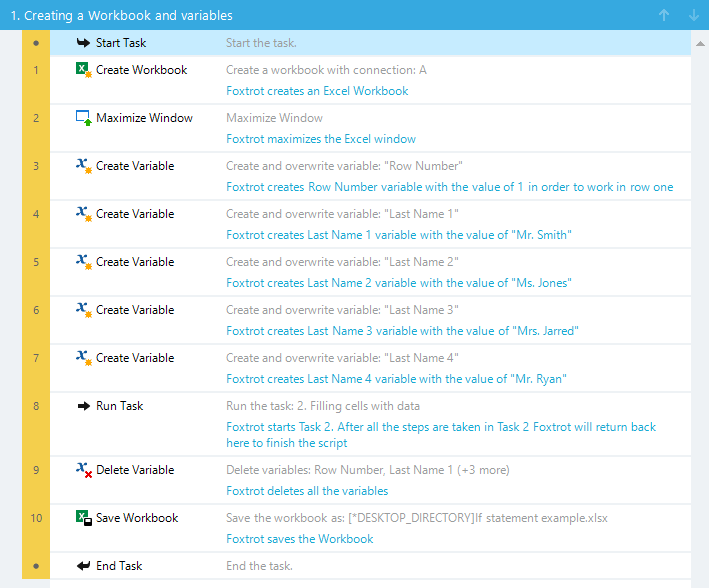
Task: Click the Start Task bullet marker
Action: [x=36, y=43]
